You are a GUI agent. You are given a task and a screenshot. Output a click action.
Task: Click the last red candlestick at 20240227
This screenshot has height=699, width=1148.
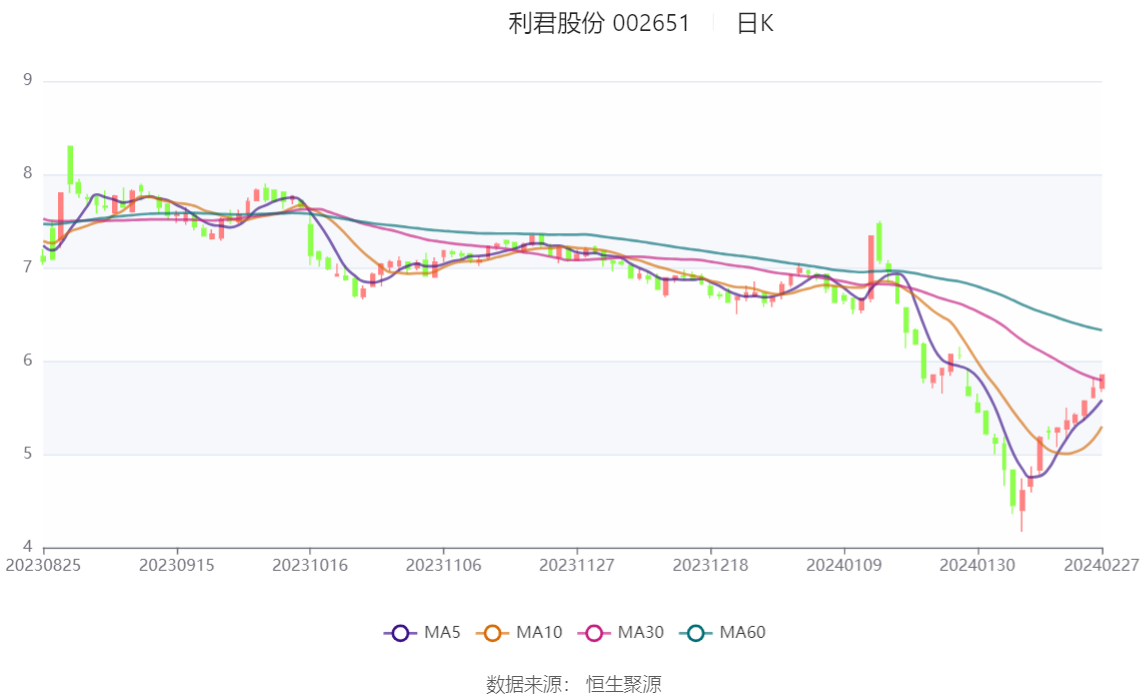pyautogui.click(x=1102, y=381)
